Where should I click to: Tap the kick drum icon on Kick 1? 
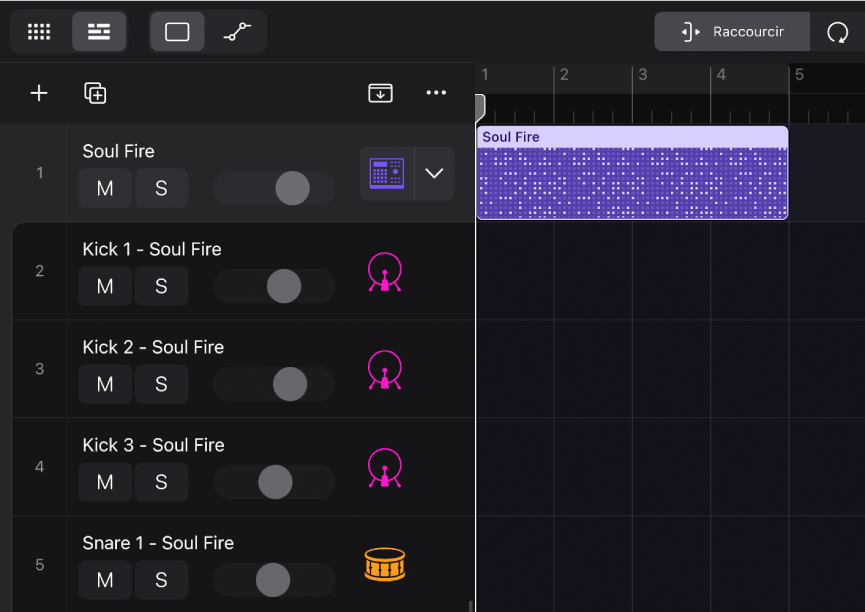click(x=385, y=271)
